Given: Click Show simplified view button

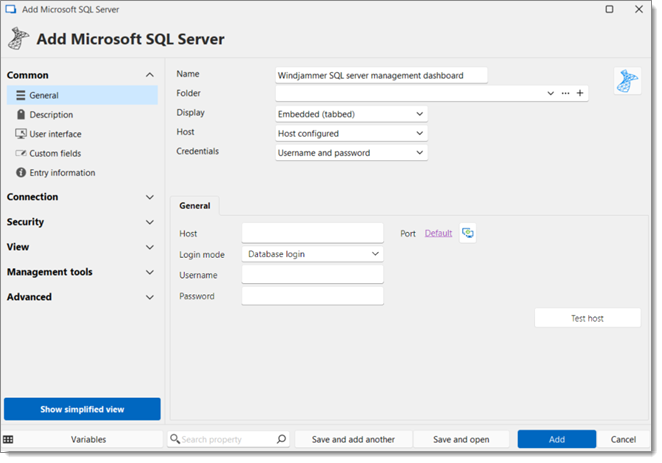Looking at the screenshot, I should [82, 409].
